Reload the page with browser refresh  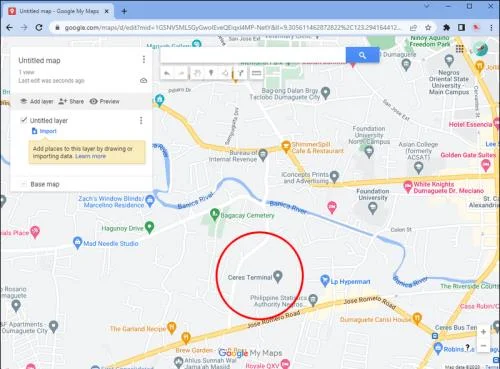click(x=39, y=28)
